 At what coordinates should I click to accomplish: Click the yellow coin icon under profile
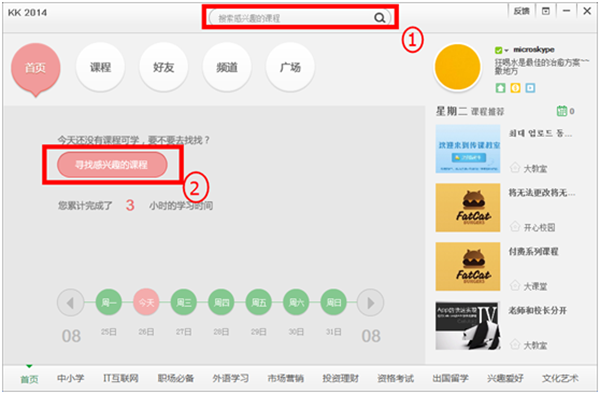coord(515,88)
